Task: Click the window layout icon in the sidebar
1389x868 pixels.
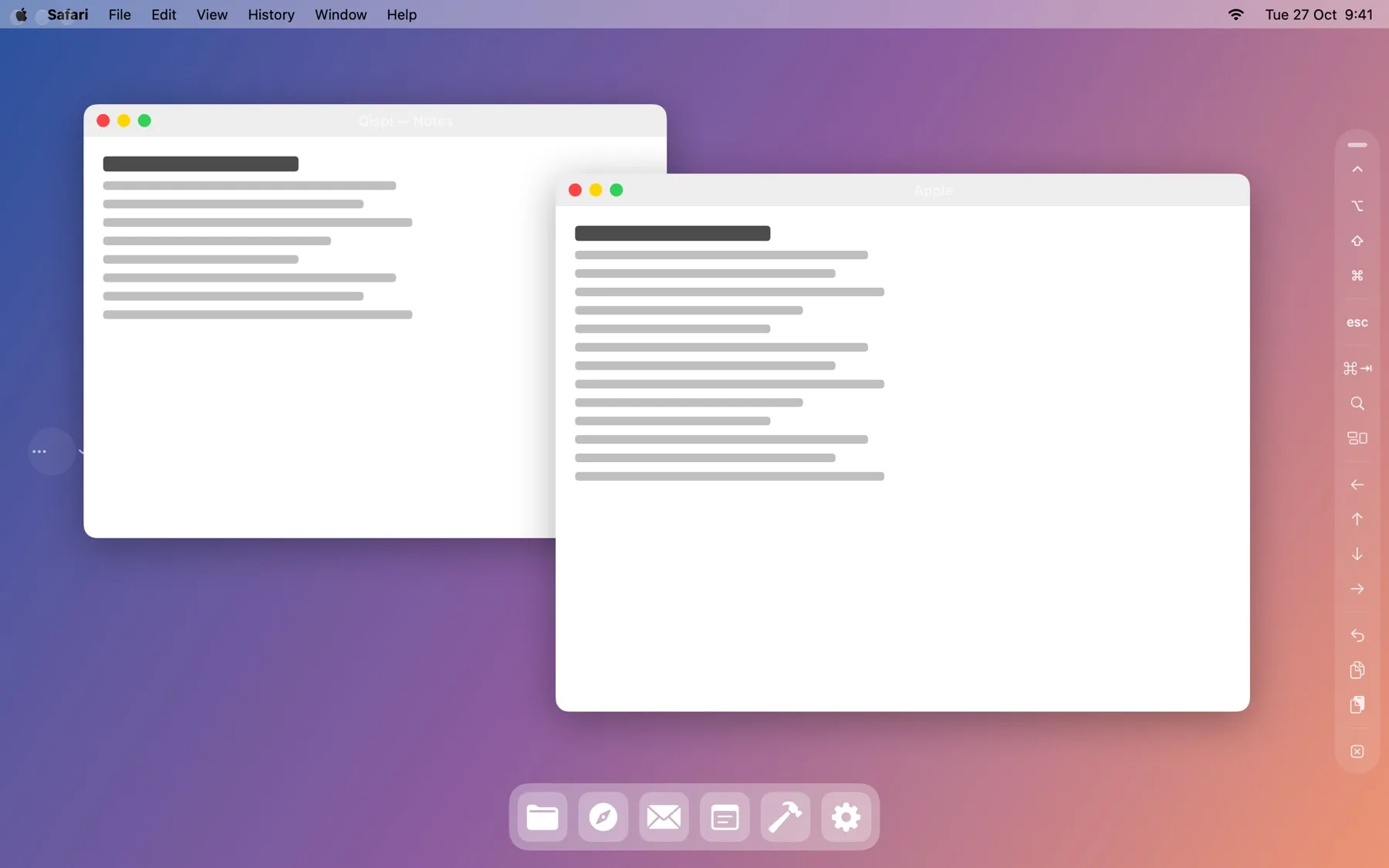Action: 1357,438
